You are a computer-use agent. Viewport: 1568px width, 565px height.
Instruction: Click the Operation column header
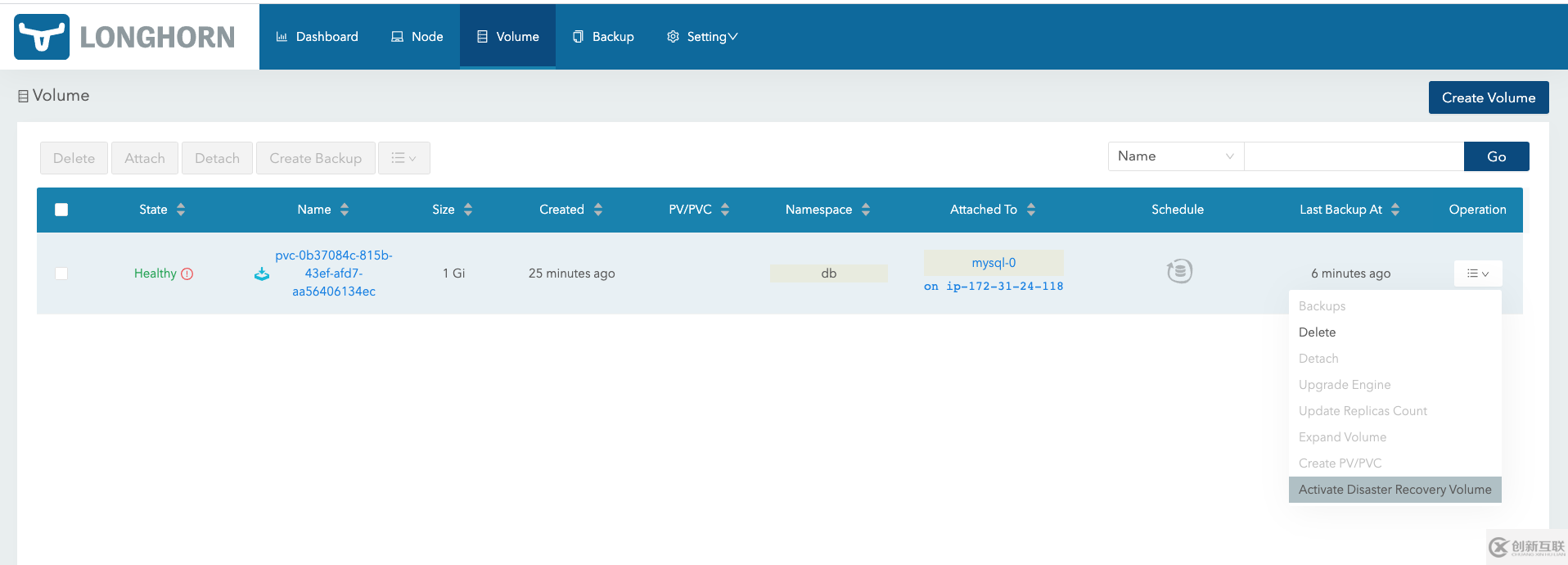click(x=1477, y=210)
